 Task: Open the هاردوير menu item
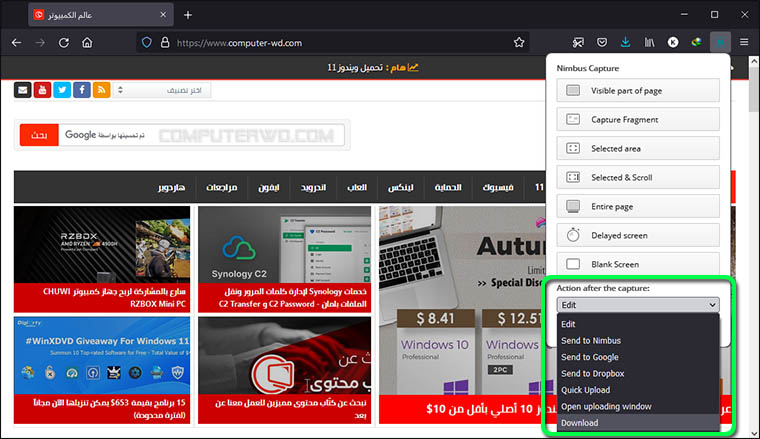click(x=171, y=187)
